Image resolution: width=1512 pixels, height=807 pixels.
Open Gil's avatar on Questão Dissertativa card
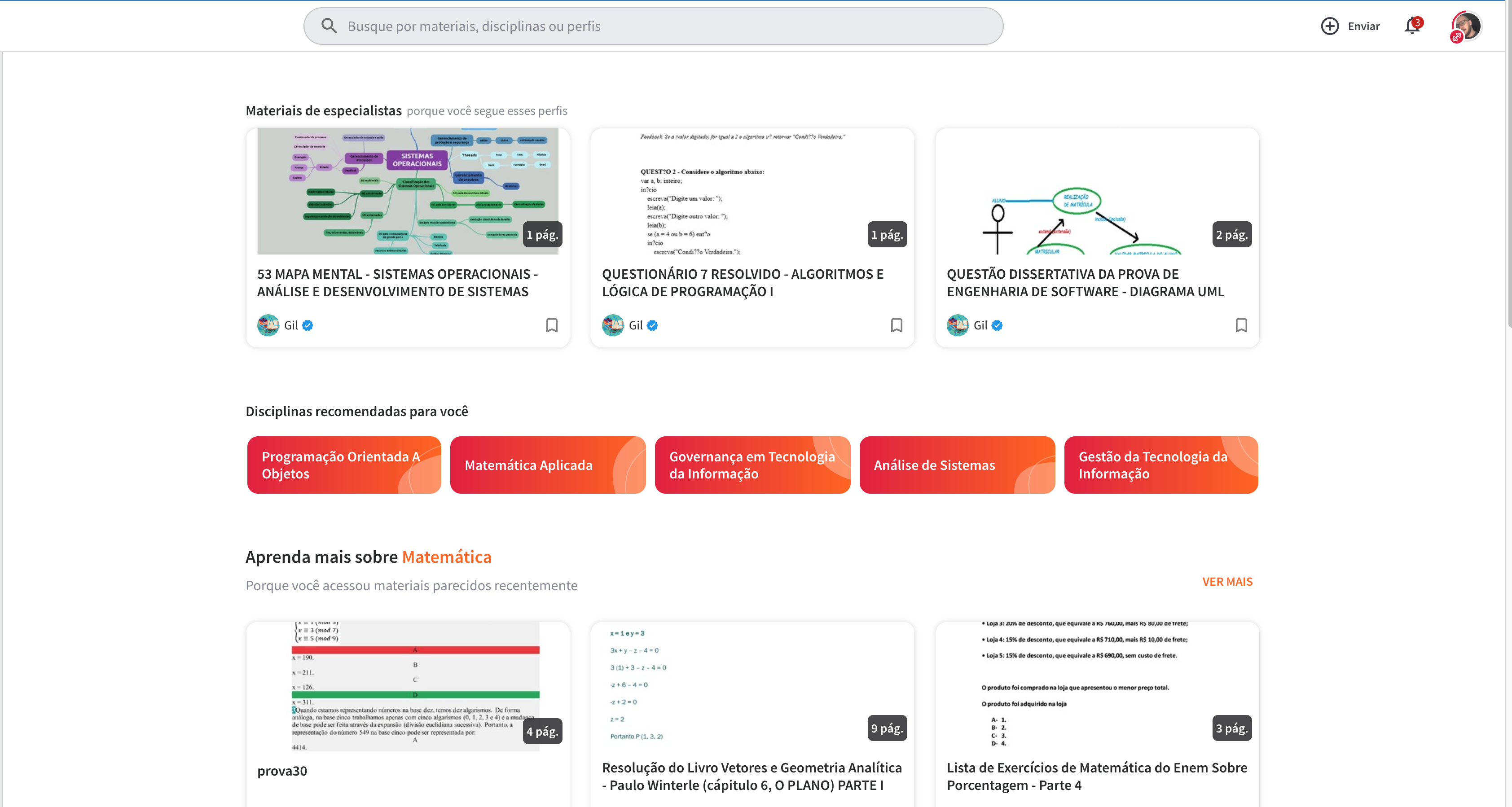(x=957, y=325)
